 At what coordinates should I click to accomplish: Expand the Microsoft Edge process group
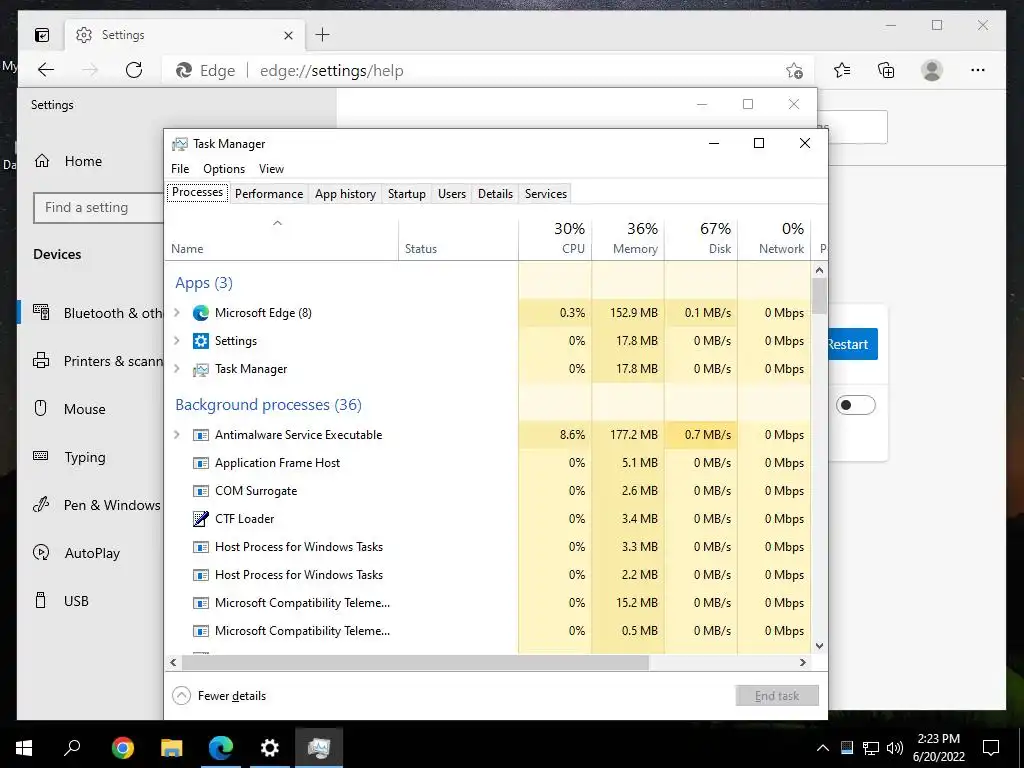176,313
